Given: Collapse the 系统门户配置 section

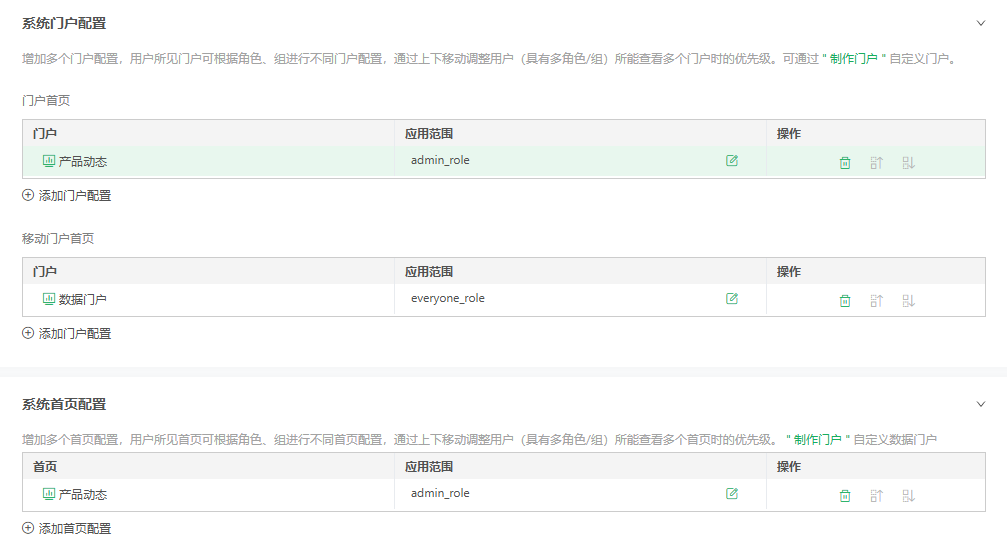Looking at the screenshot, I should (x=981, y=23).
